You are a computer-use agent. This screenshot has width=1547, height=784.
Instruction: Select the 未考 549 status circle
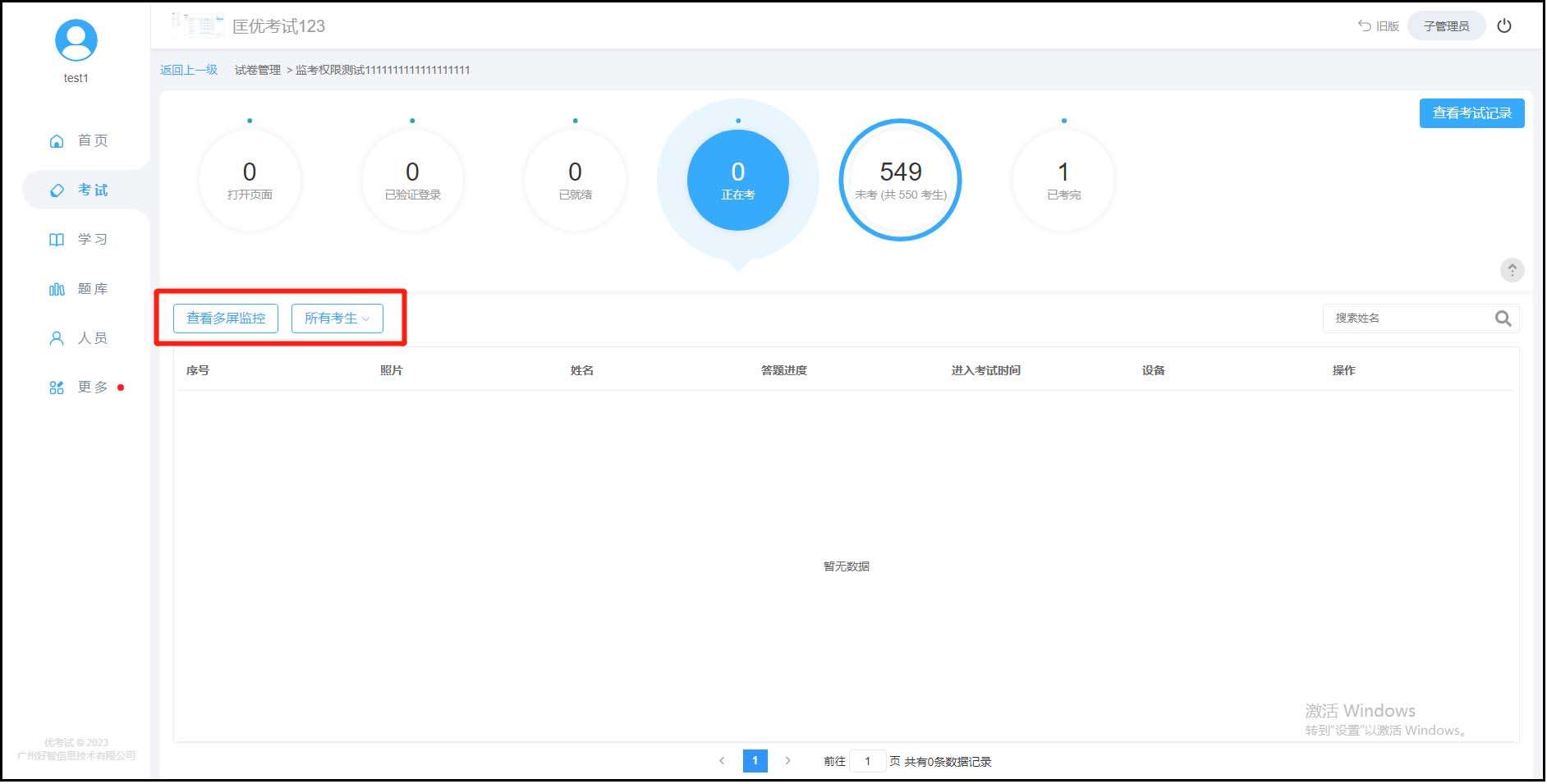(x=900, y=181)
